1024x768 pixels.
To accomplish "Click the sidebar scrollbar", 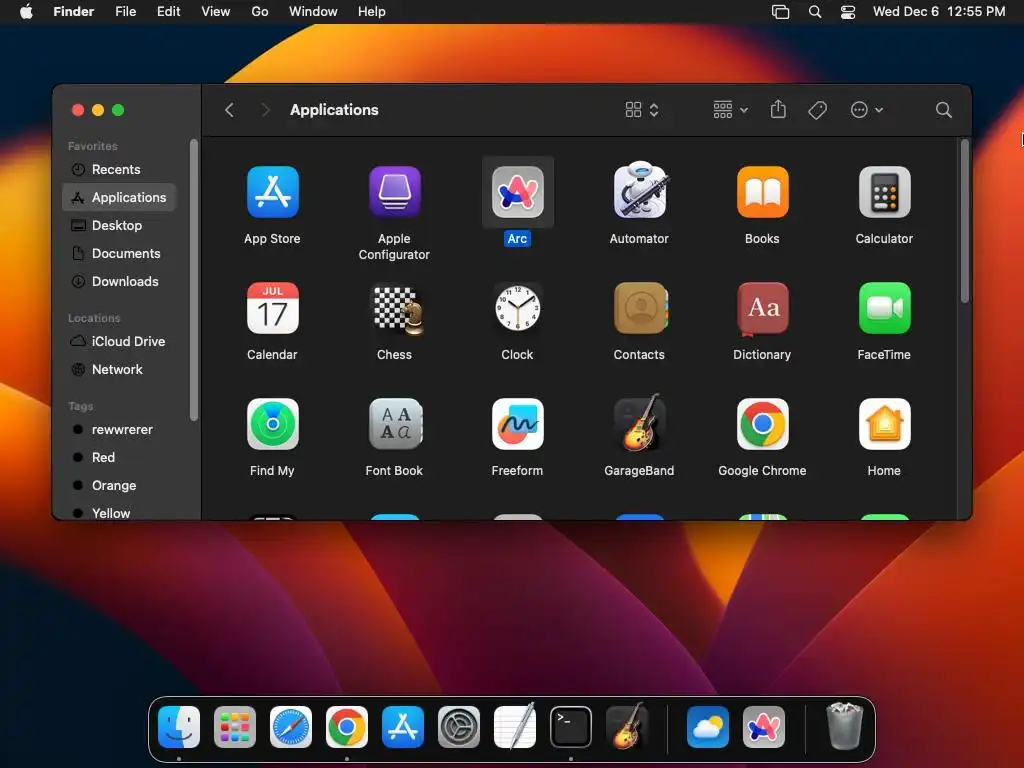I will tap(193, 281).
